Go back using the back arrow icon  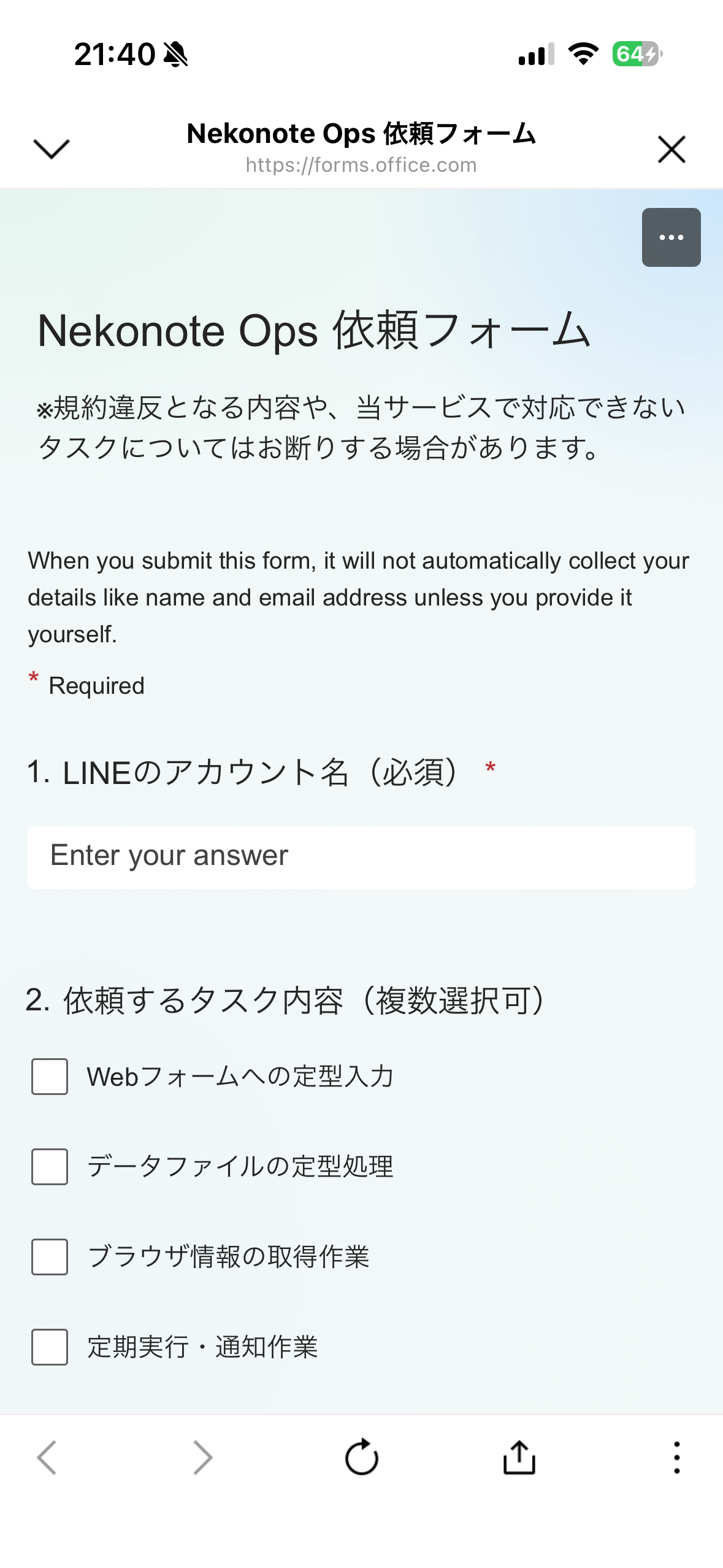[x=47, y=1457]
